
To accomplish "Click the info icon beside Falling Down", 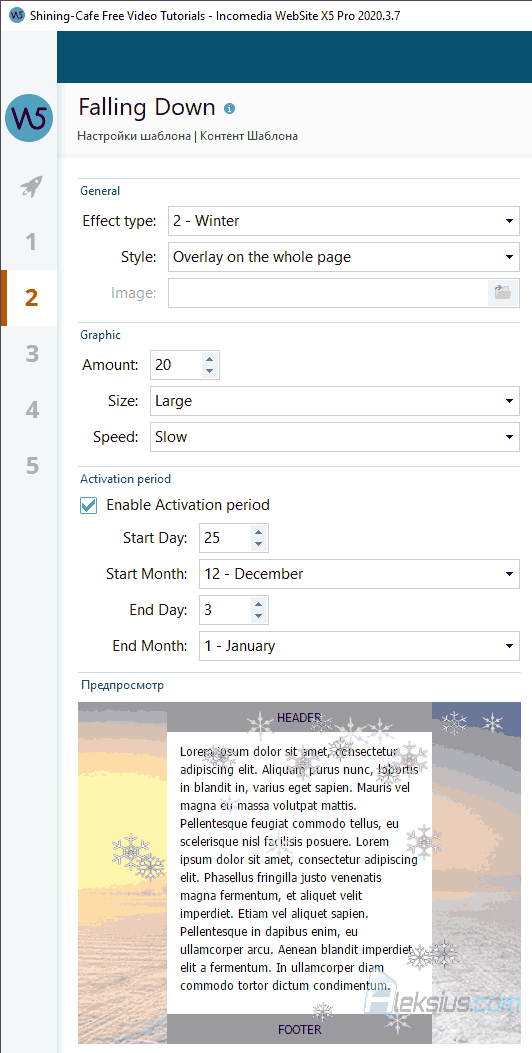I will (x=230, y=108).
